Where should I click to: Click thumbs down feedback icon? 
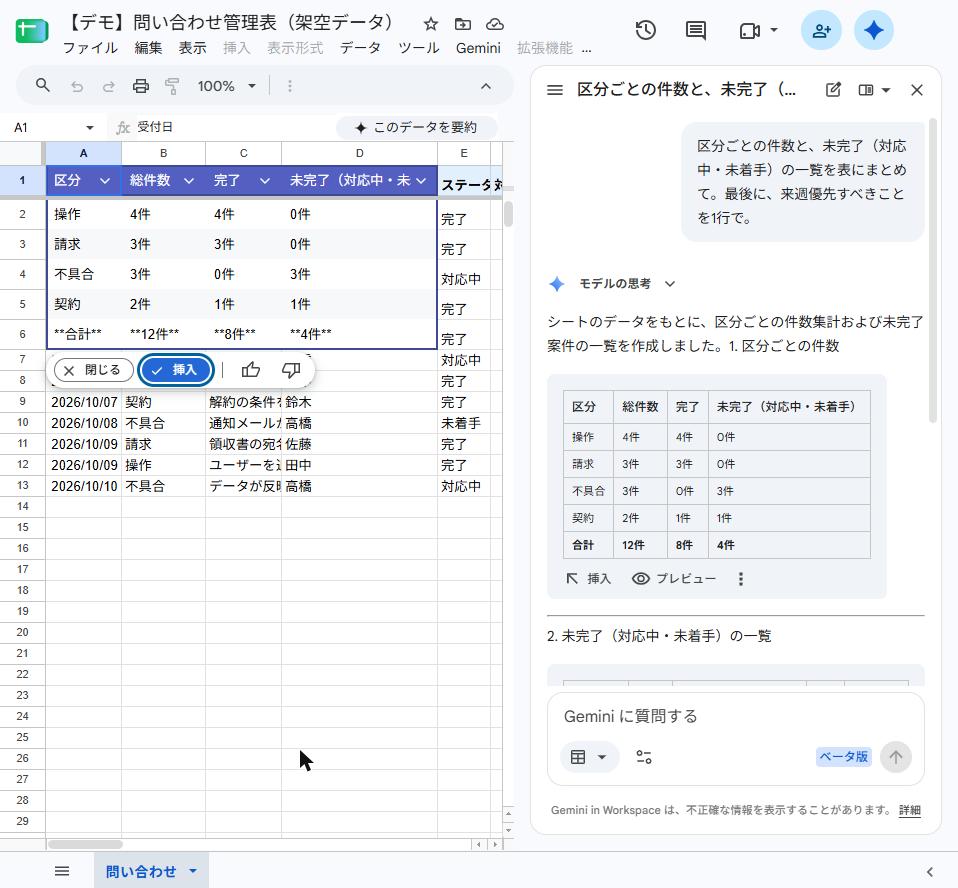coord(291,370)
